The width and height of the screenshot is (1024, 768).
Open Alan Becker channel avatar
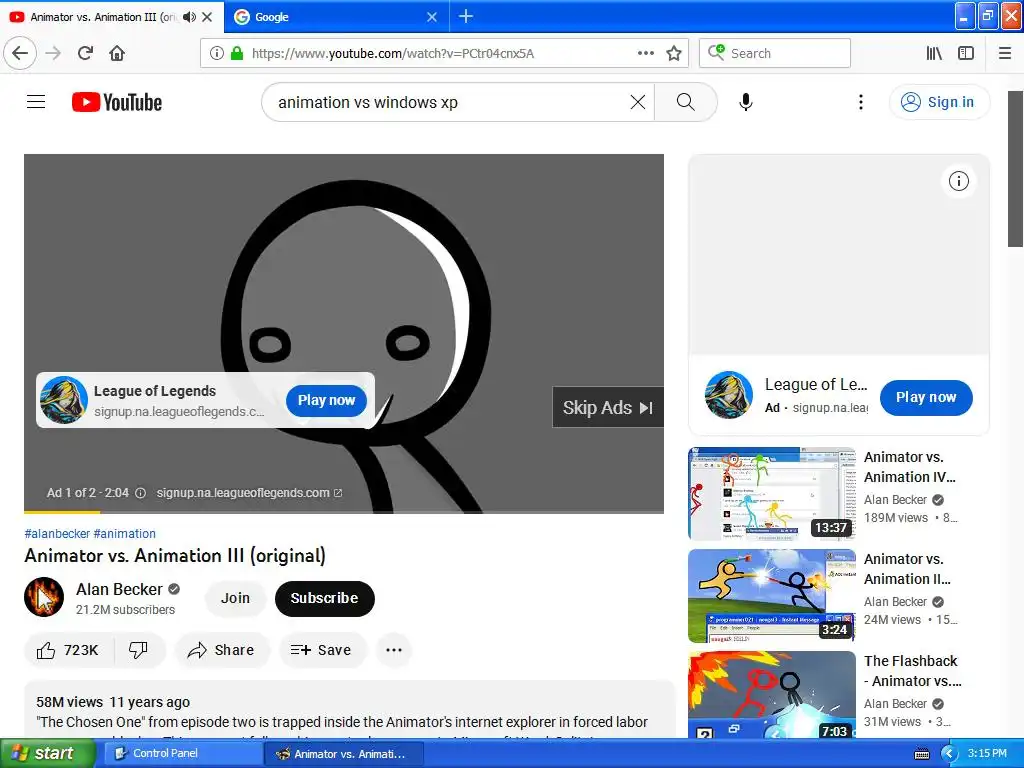(x=44, y=597)
